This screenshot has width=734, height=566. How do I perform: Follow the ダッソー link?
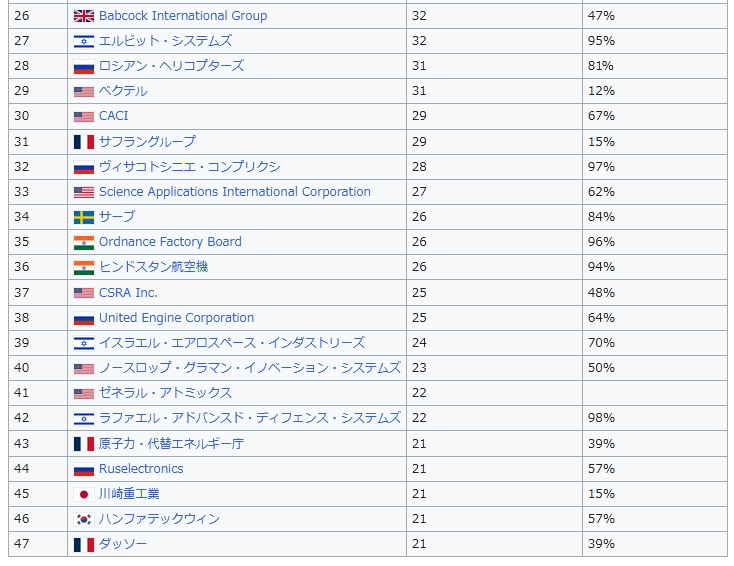pyautogui.click(x=123, y=544)
